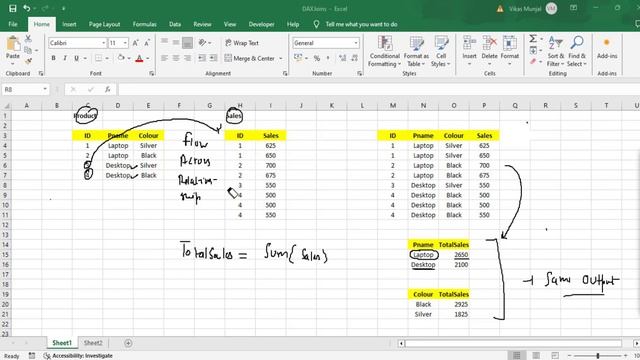
Task: Click Increase Decimal icon
Action: pos(342,58)
